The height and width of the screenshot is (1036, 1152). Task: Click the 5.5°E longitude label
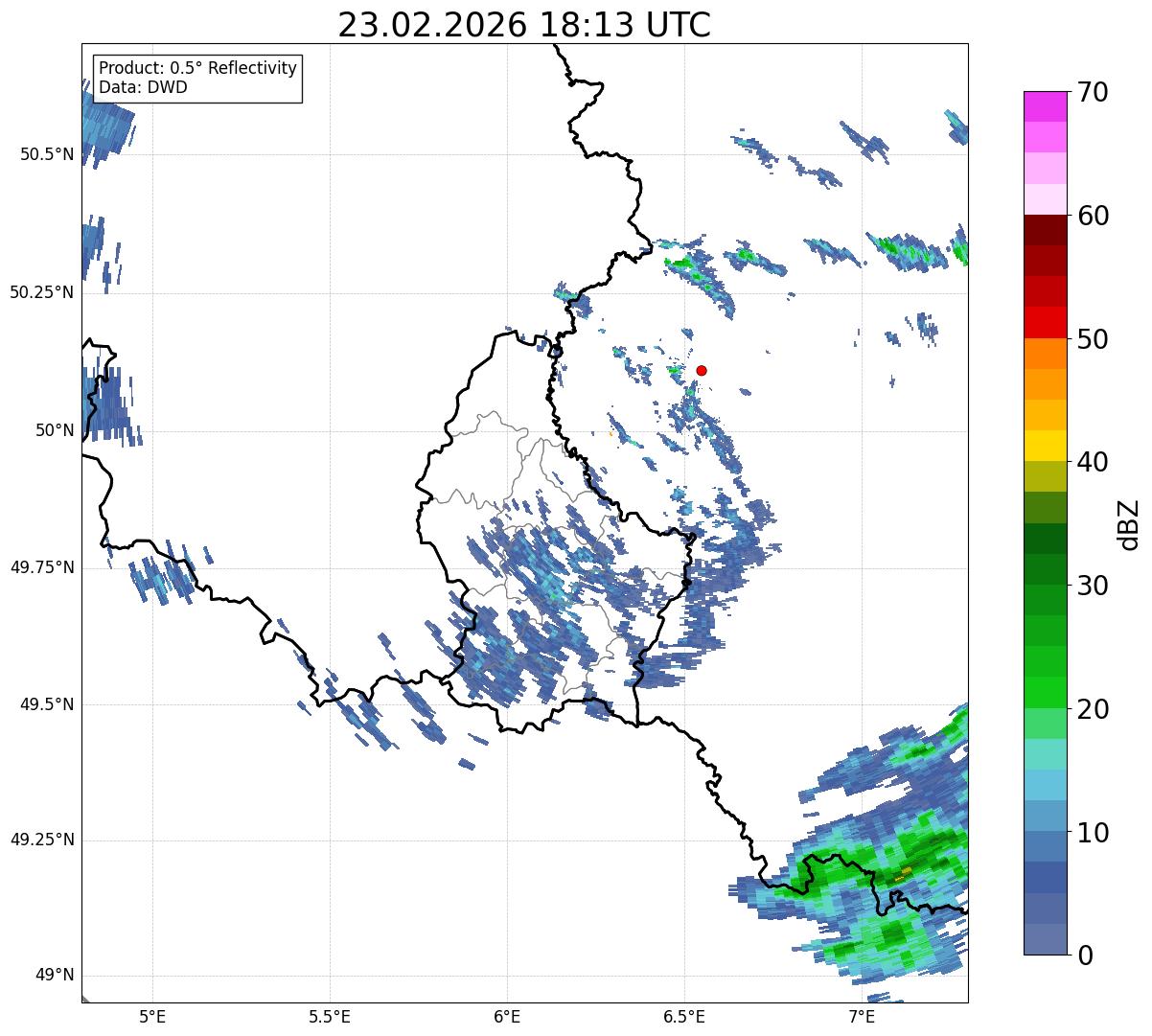[x=330, y=1016]
